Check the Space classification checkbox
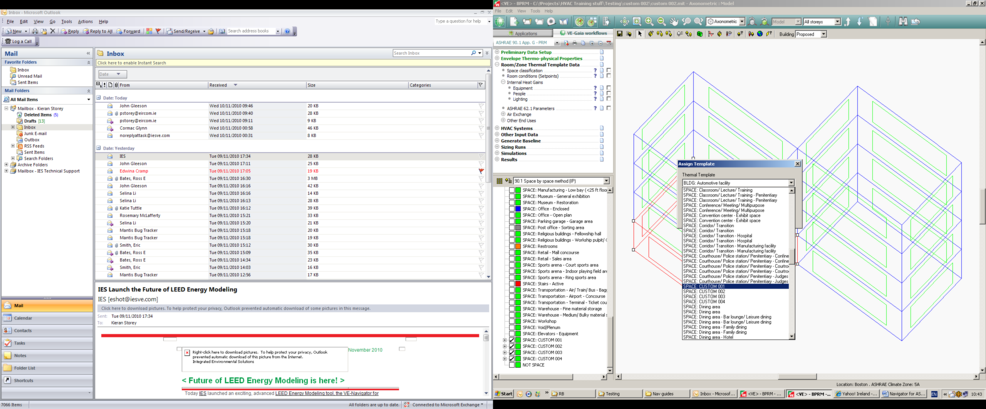This screenshot has height=409, width=986. pos(609,70)
